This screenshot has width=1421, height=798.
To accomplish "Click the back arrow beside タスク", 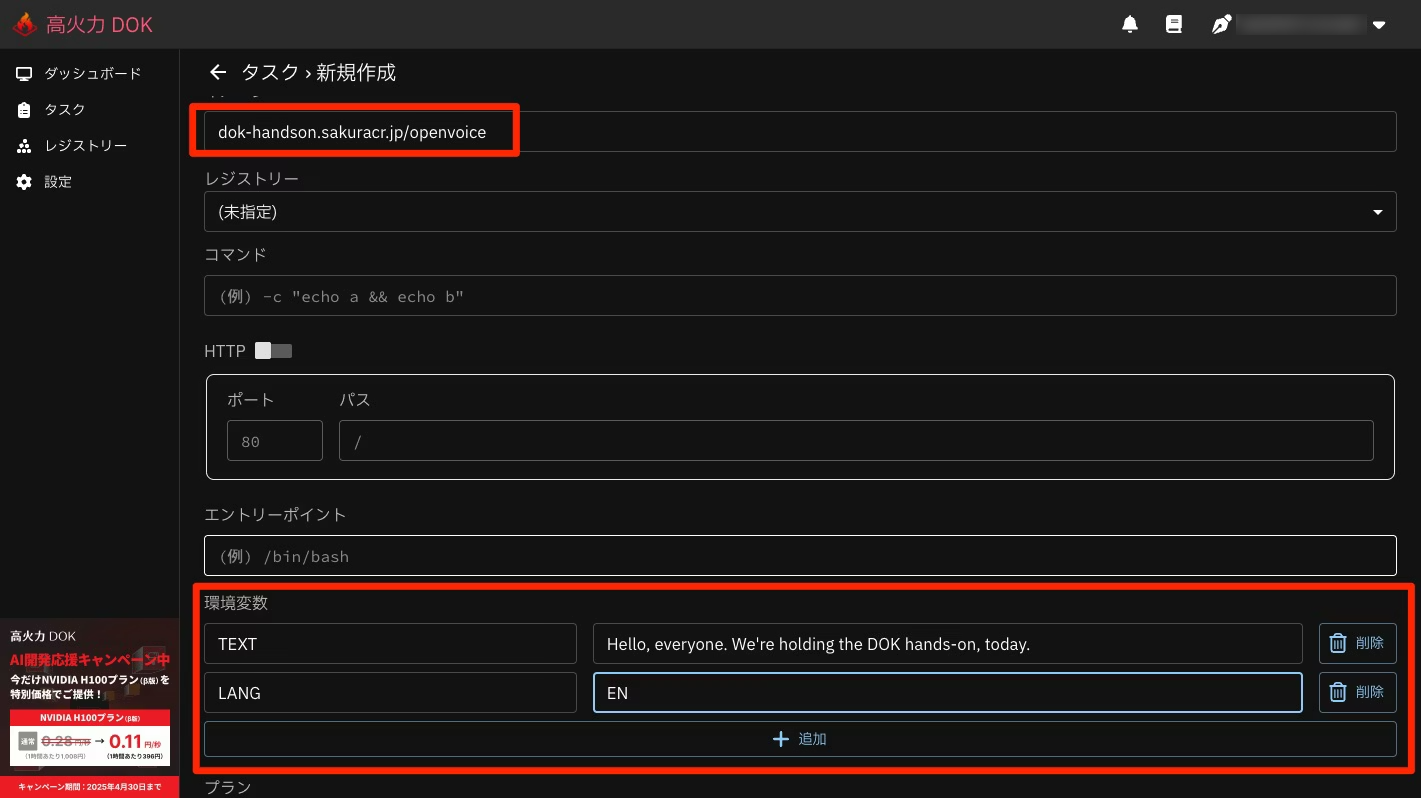I will 217,72.
